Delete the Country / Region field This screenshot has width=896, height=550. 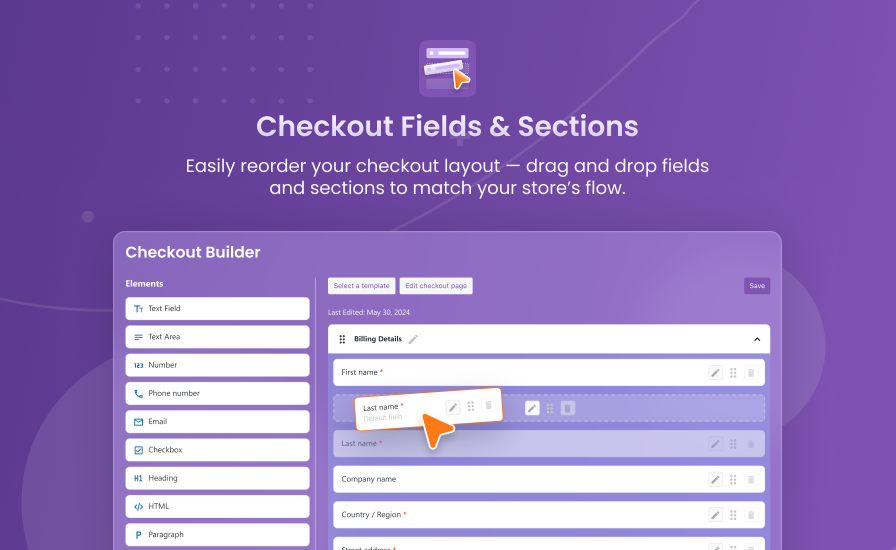coord(751,515)
